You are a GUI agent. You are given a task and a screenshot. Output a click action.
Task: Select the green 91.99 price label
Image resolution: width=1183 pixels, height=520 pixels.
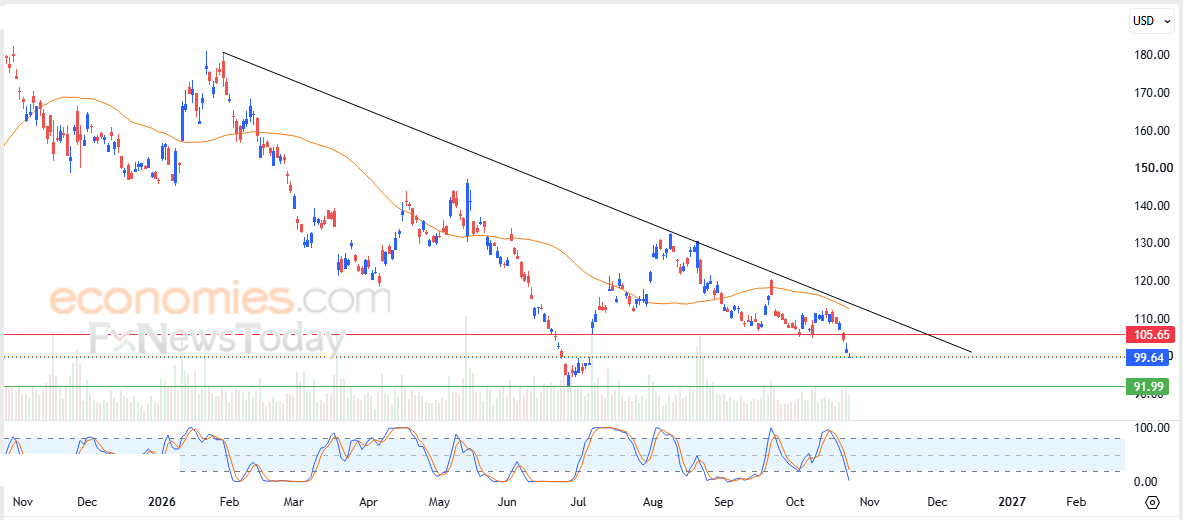click(1147, 387)
